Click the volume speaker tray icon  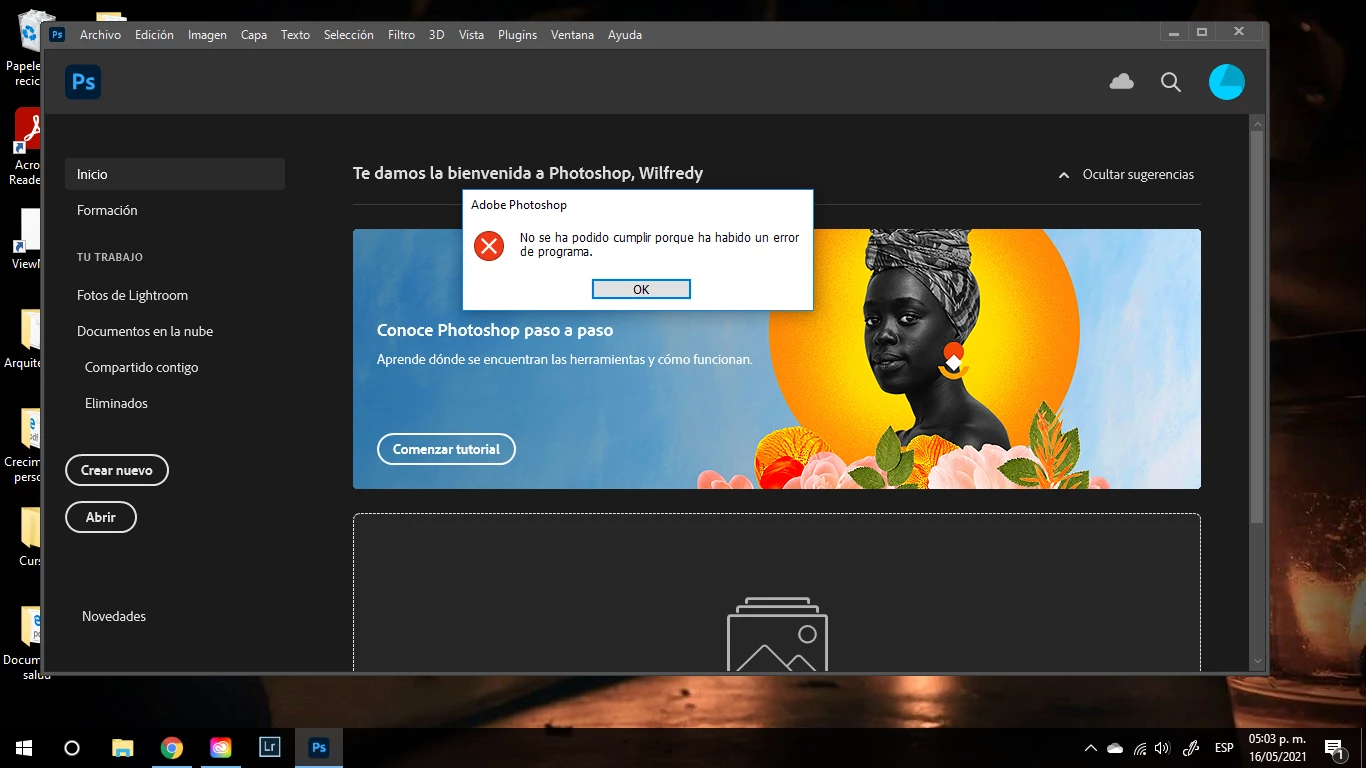click(x=1162, y=748)
